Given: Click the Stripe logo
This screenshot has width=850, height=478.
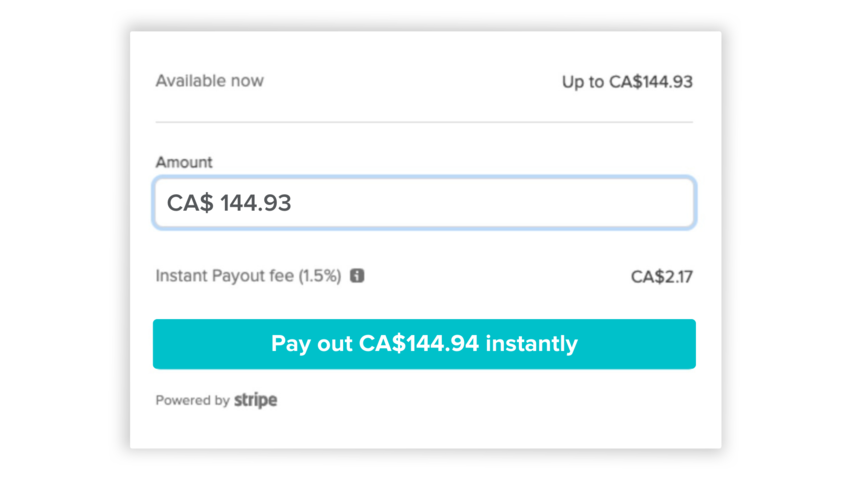Looking at the screenshot, I should click(256, 400).
